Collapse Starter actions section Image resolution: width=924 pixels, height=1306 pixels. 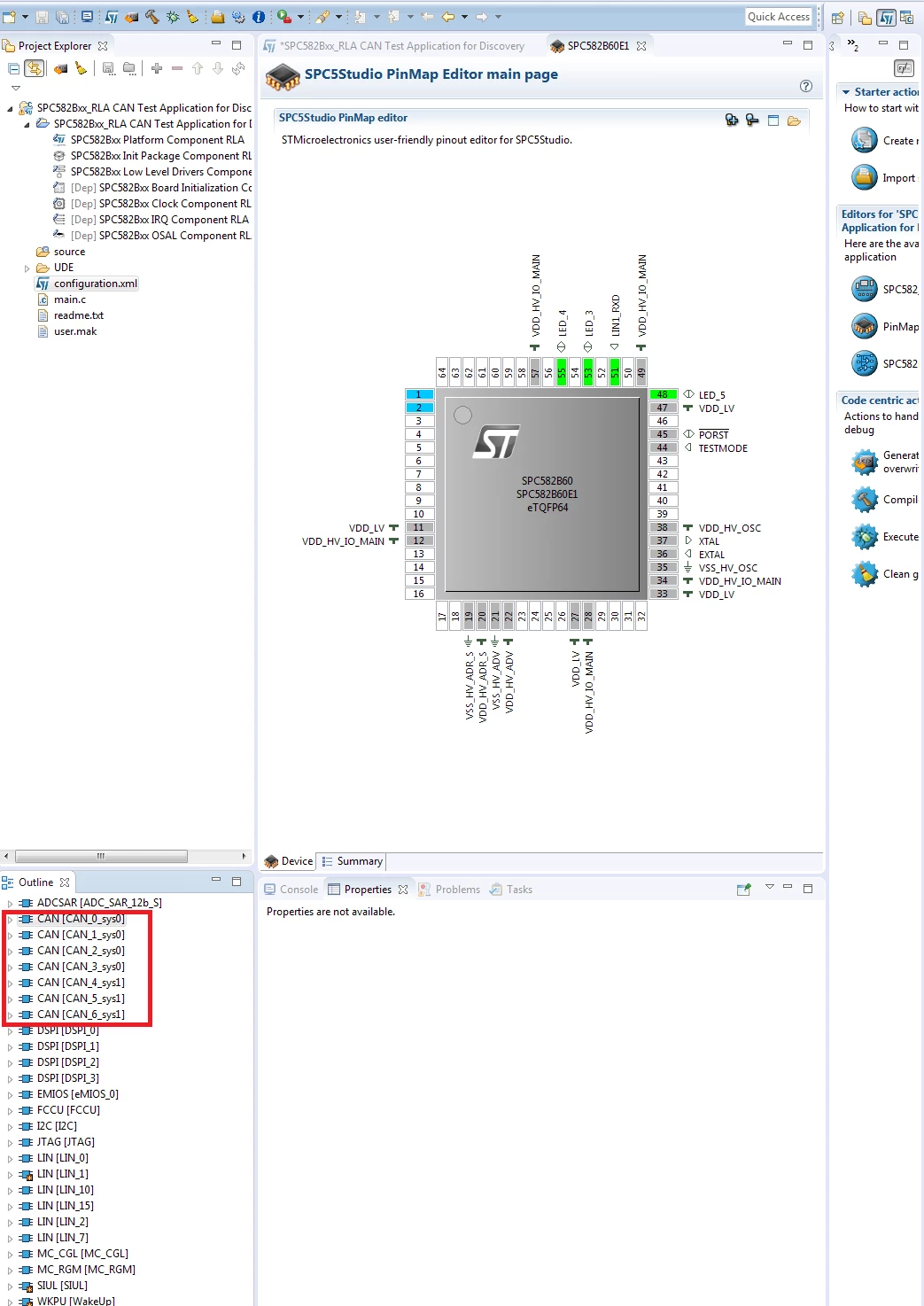(847, 92)
